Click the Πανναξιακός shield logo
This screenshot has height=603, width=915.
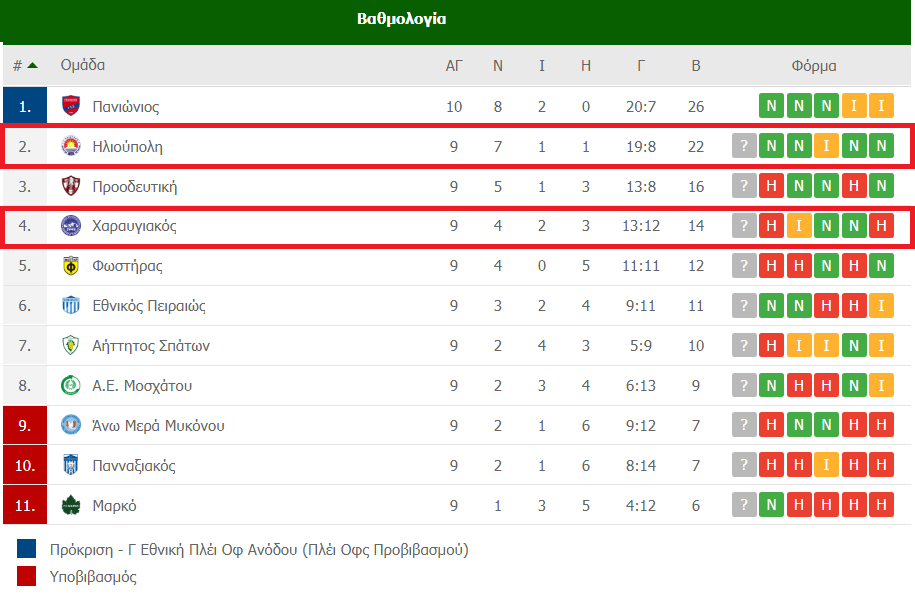point(71,465)
